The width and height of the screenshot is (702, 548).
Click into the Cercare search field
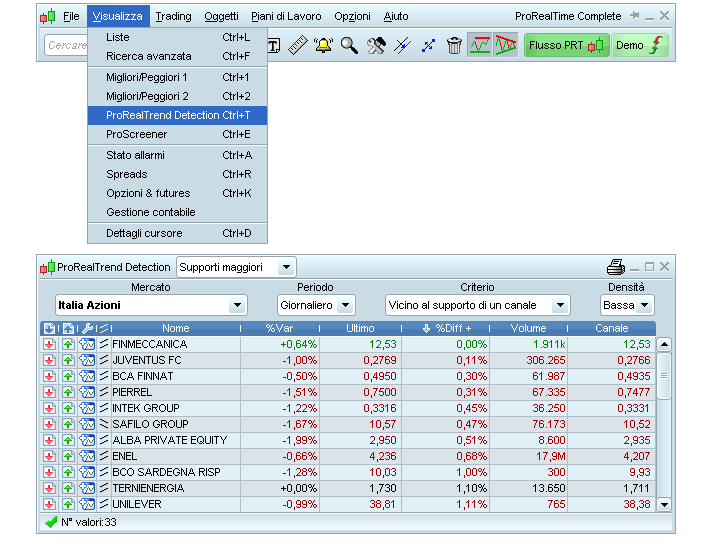pyautogui.click(x=66, y=45)
